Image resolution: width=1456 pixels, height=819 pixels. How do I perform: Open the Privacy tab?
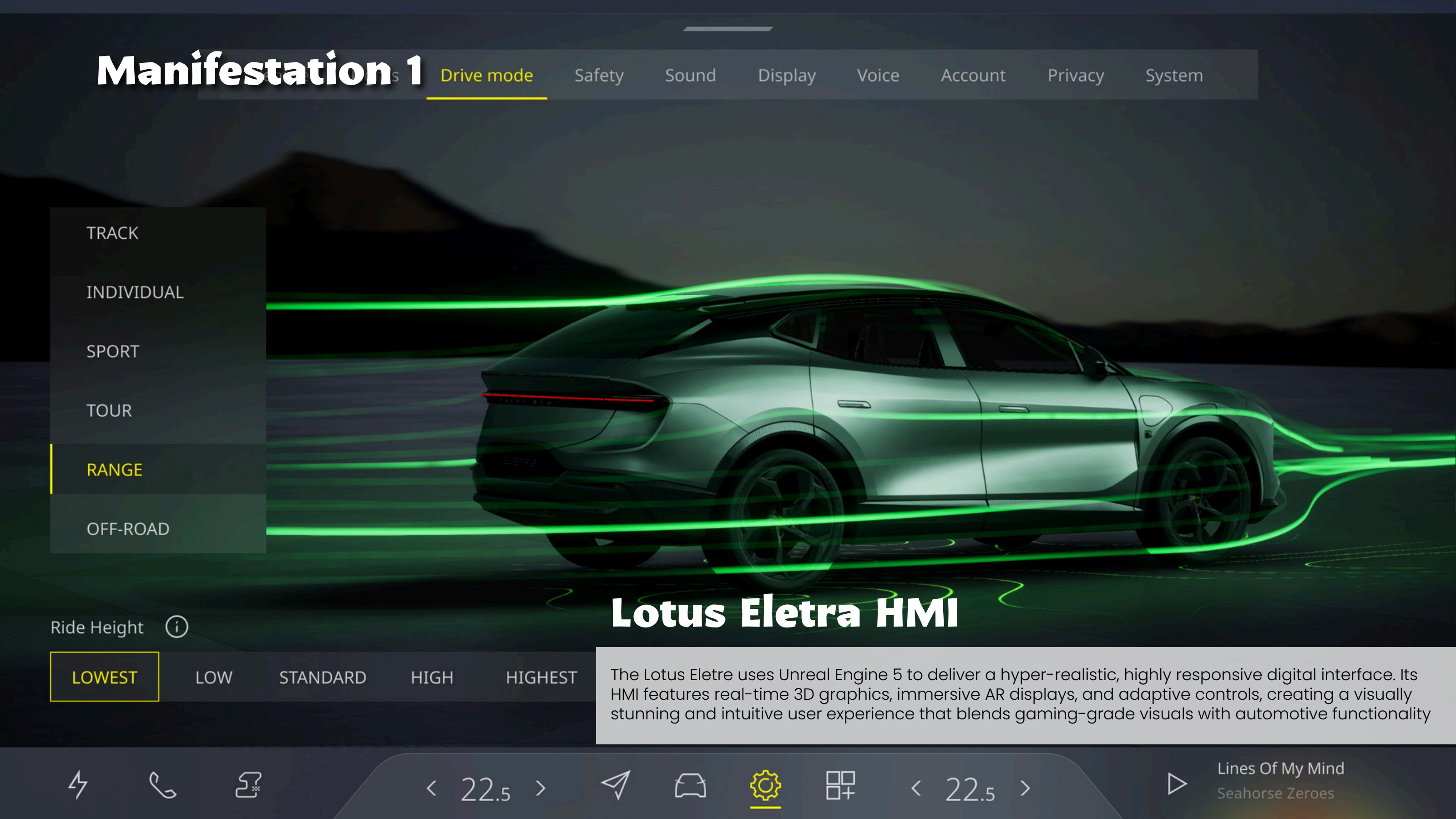click(1076, 75)
